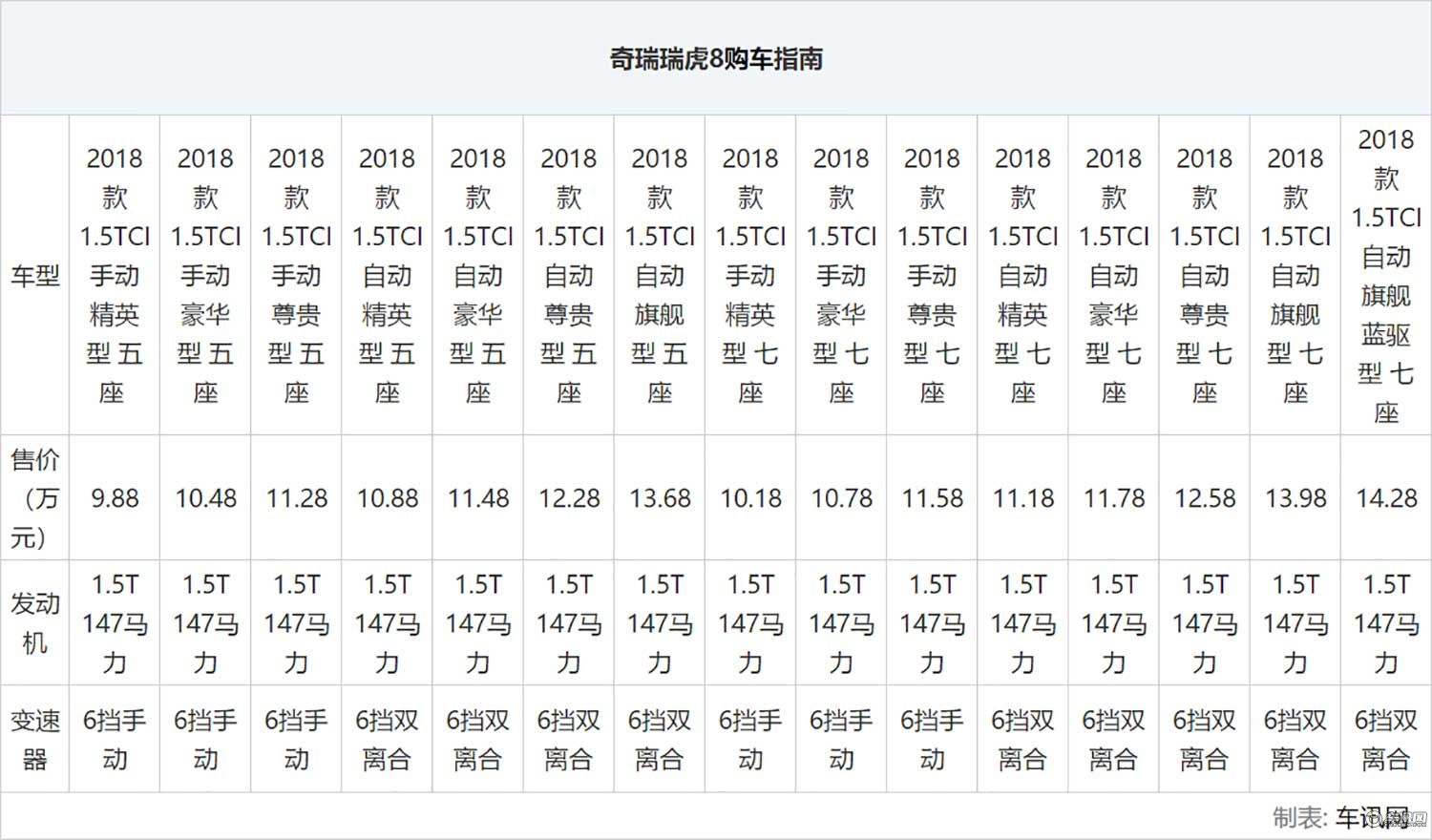The width and height of the screenshot is (1432, 840).
Task: Click the 6挡双离合 cell under price 11.18
Action: (1023, 740)
